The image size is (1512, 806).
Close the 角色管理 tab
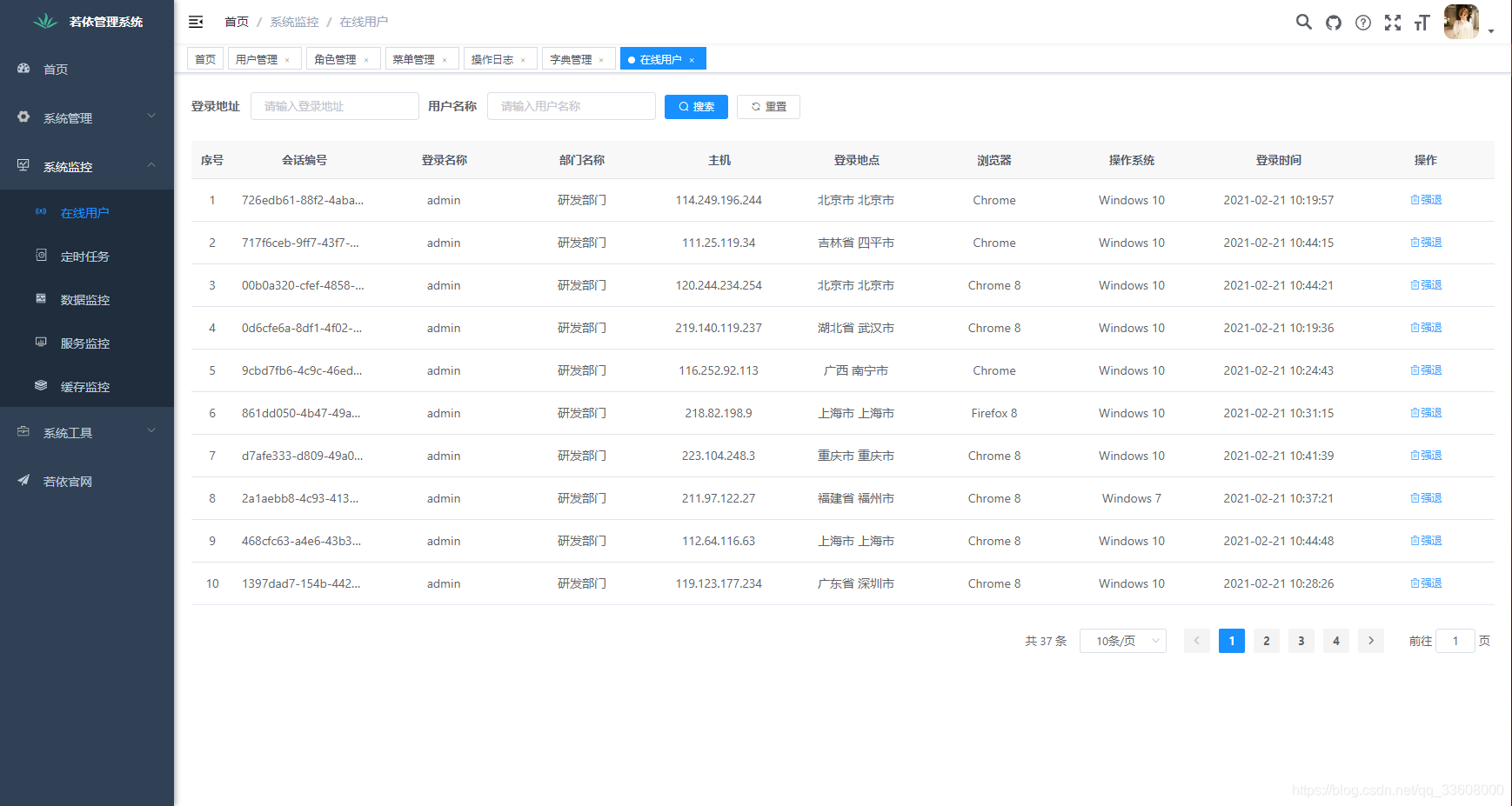(366, 60)
